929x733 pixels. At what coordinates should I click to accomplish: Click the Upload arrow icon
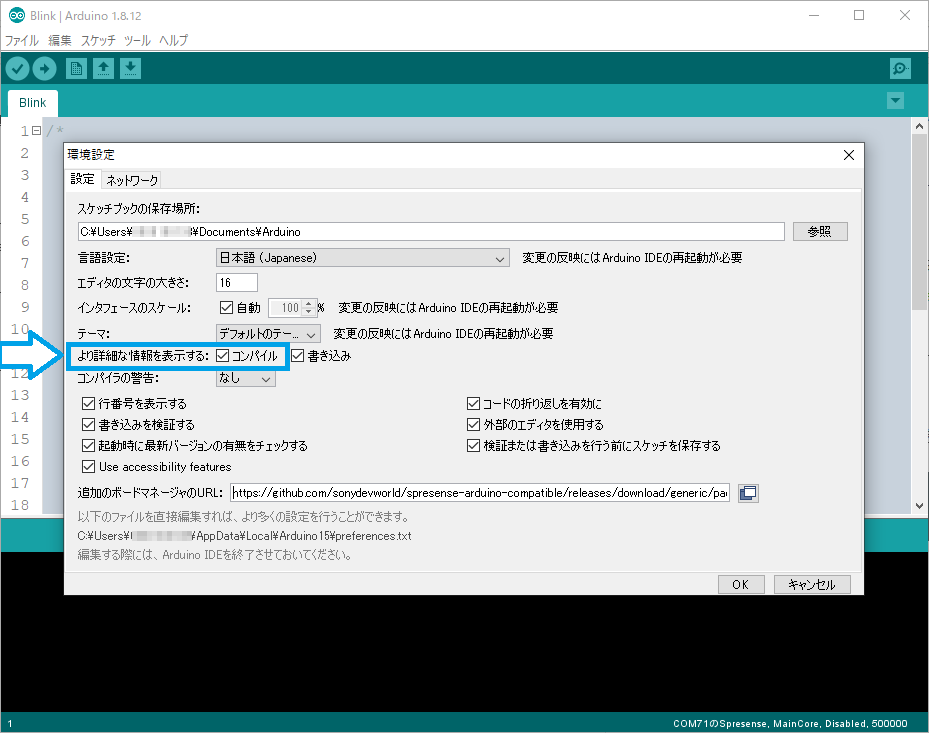tap(44, 69)
